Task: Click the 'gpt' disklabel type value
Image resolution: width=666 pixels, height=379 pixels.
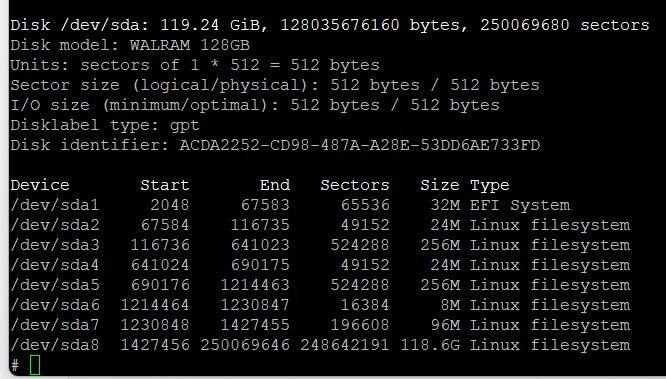Action: [185, 126]
